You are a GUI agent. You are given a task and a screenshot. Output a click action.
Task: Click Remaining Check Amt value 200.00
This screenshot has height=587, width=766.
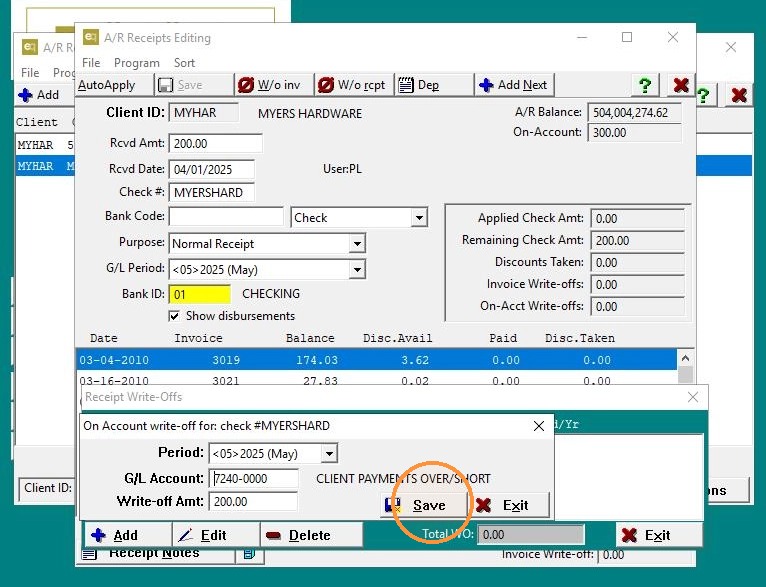pos(637,241)
